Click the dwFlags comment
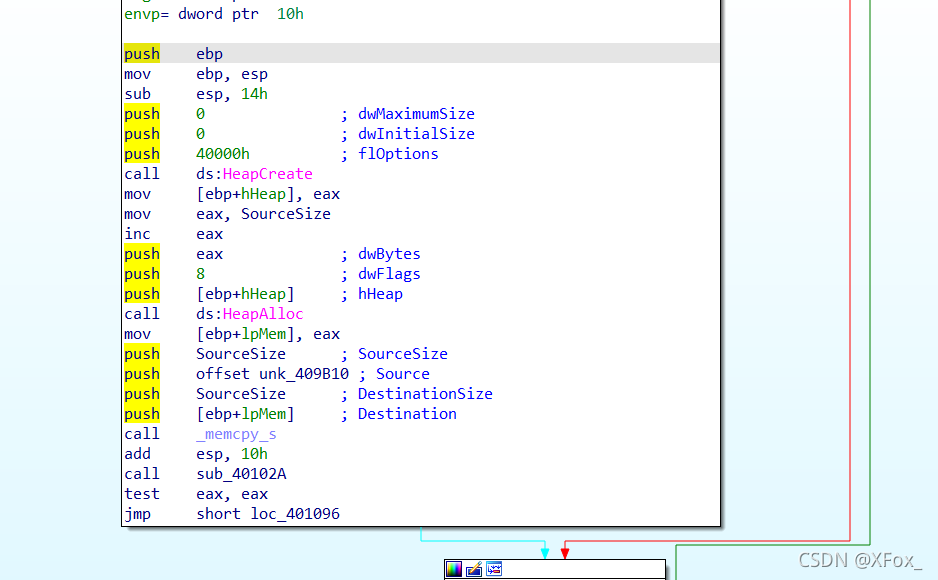 [x=389, y=274]
